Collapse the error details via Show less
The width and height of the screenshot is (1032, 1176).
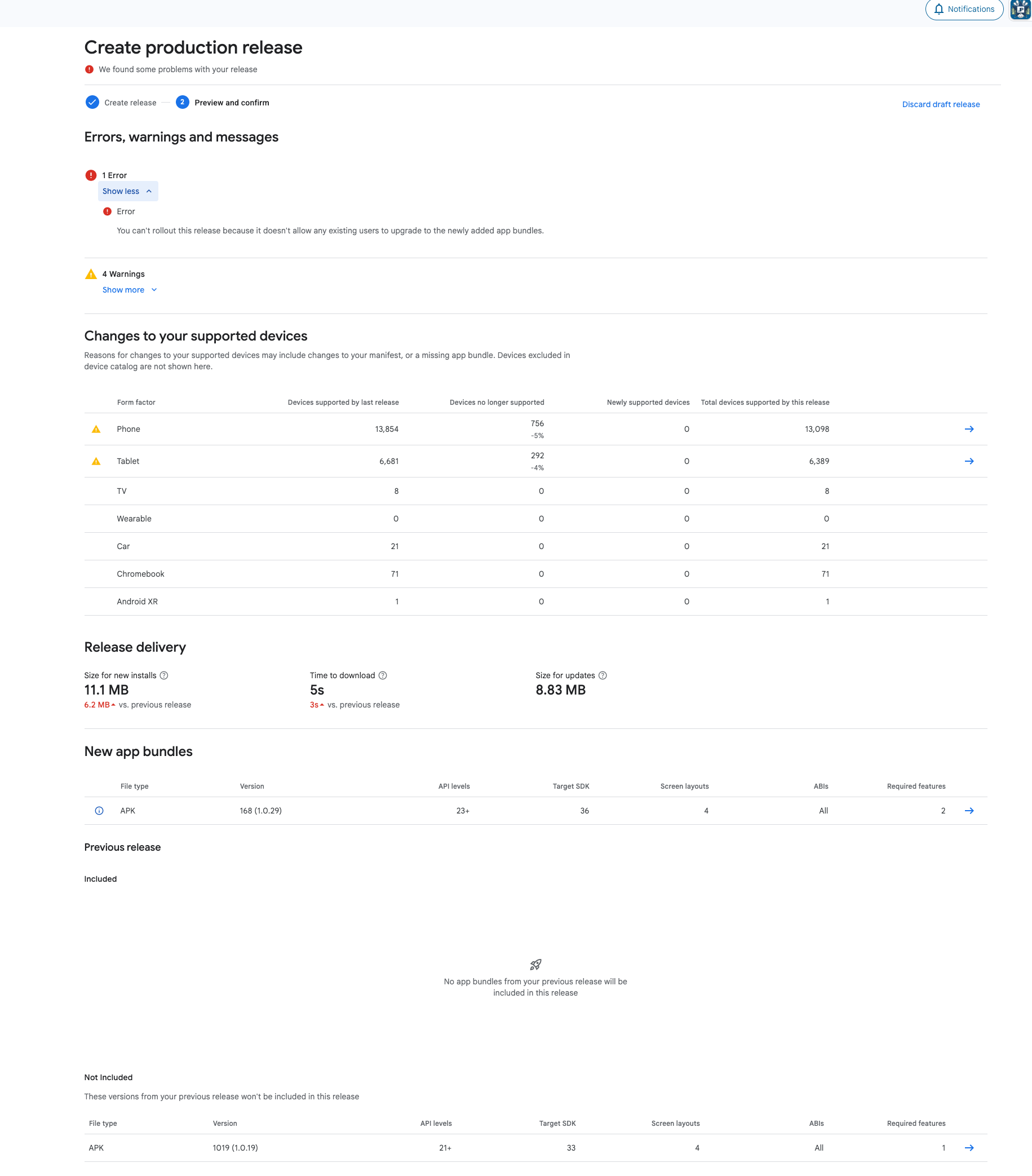pos(127,191)
